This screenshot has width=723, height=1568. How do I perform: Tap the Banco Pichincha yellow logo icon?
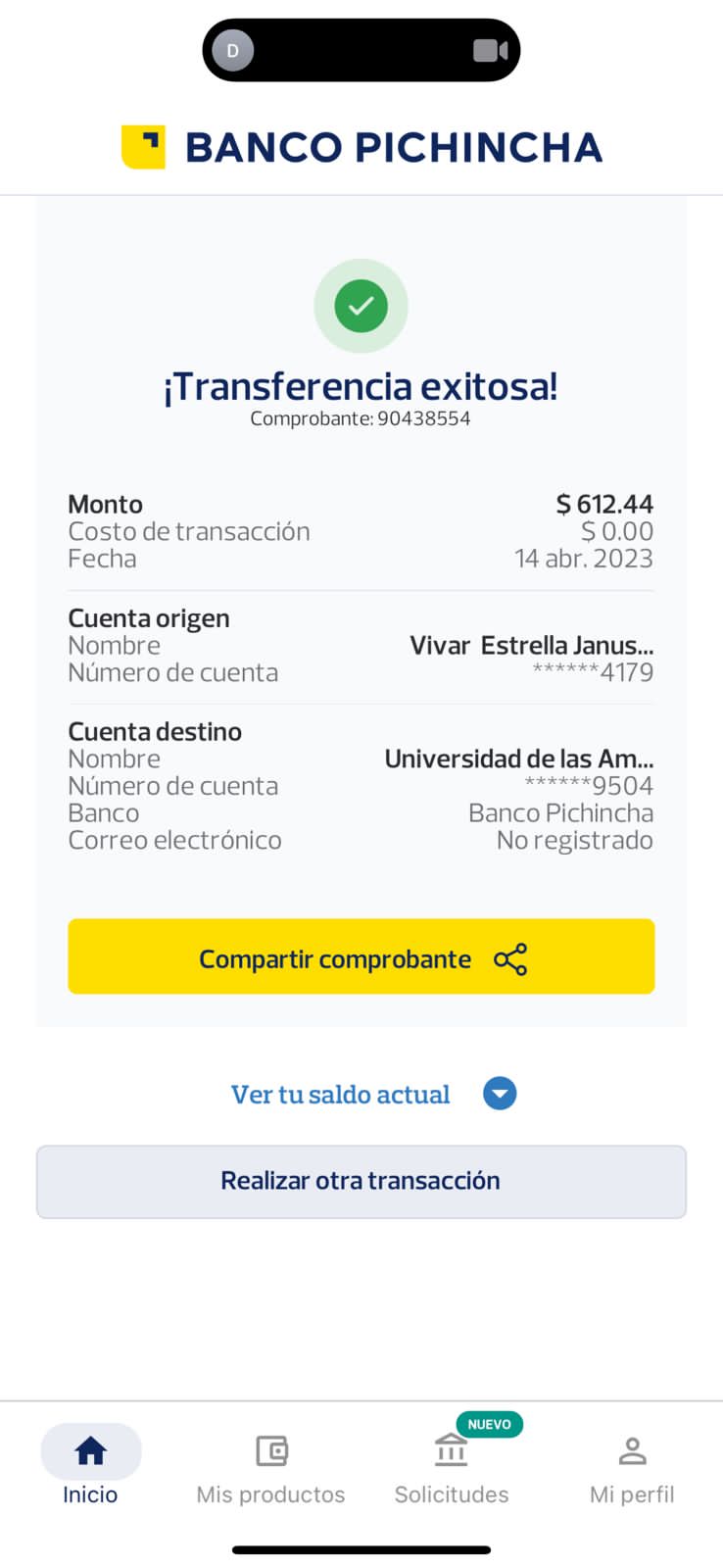(x=143, y=147)
